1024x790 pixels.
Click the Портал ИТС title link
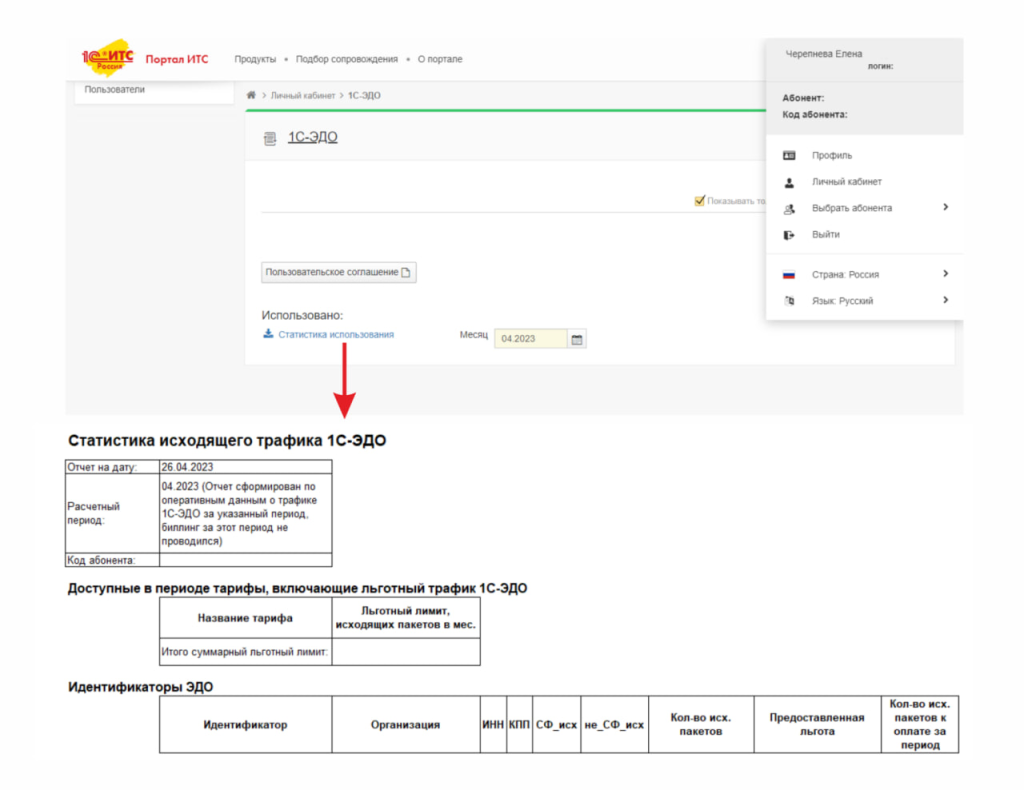click(177, 59)
